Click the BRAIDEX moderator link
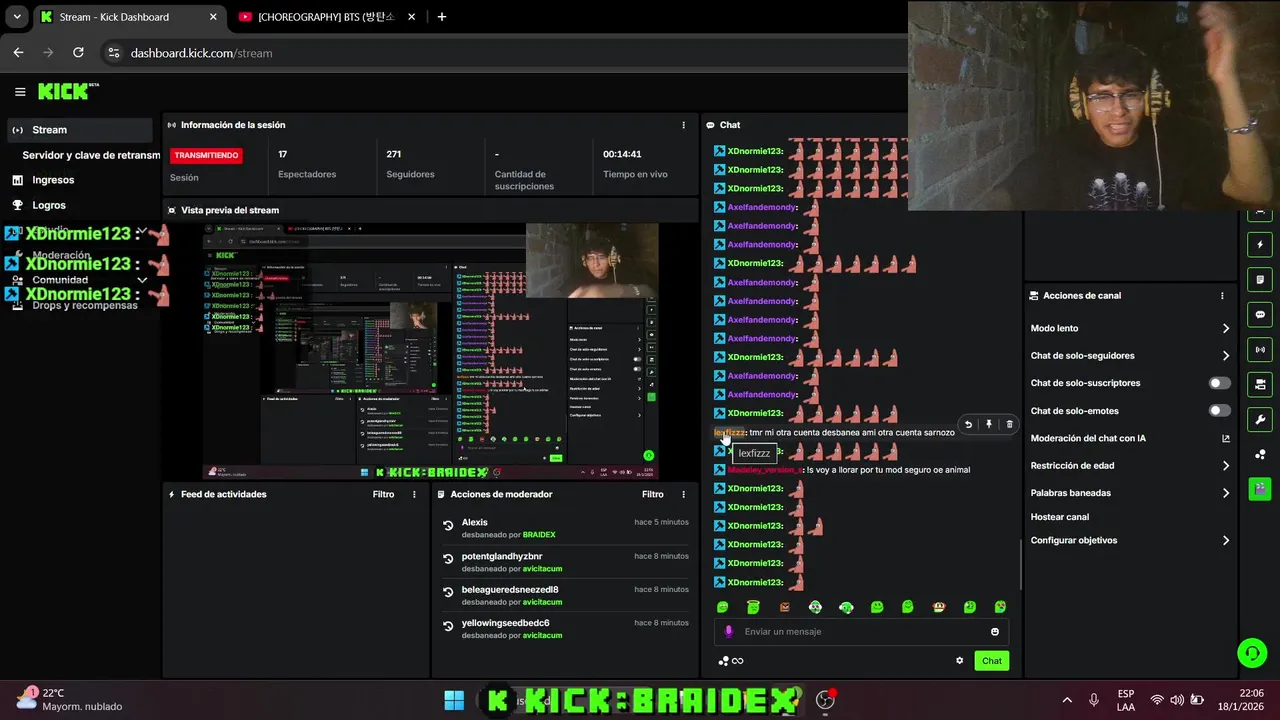 539,535
